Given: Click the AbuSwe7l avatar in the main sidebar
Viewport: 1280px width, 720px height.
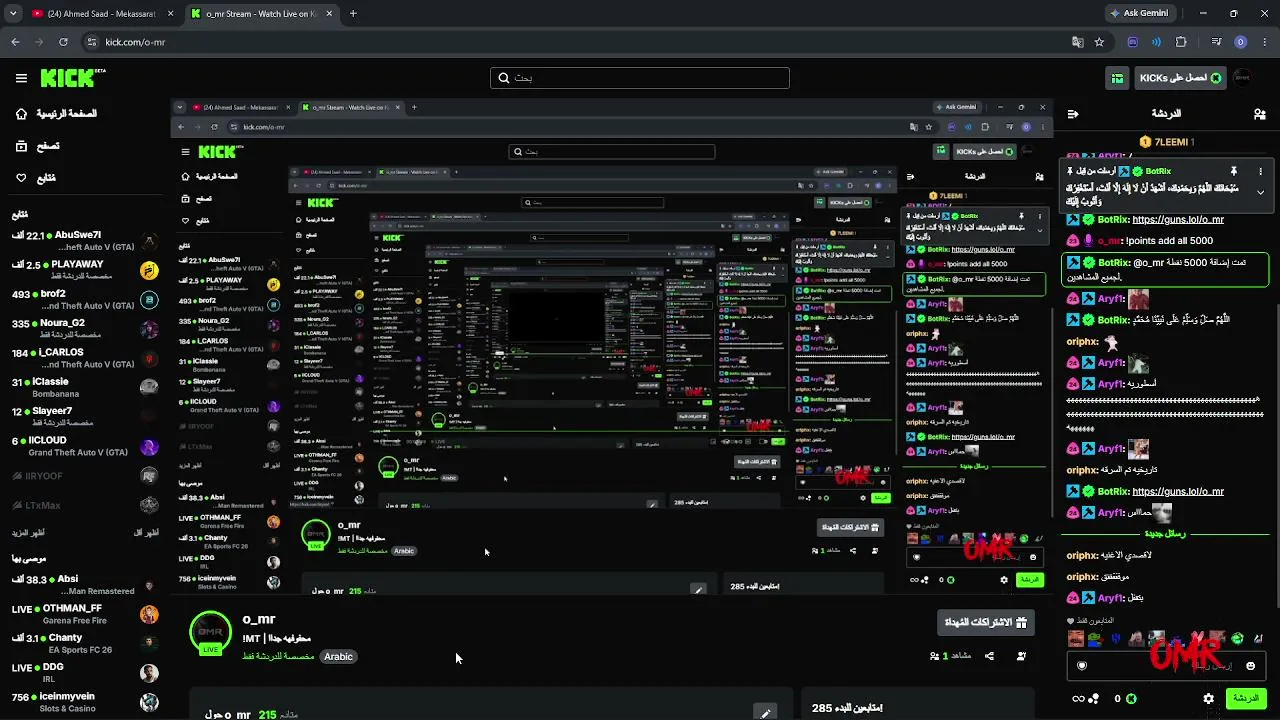Looking at the screenshot, I should click(x=149, y=242).
